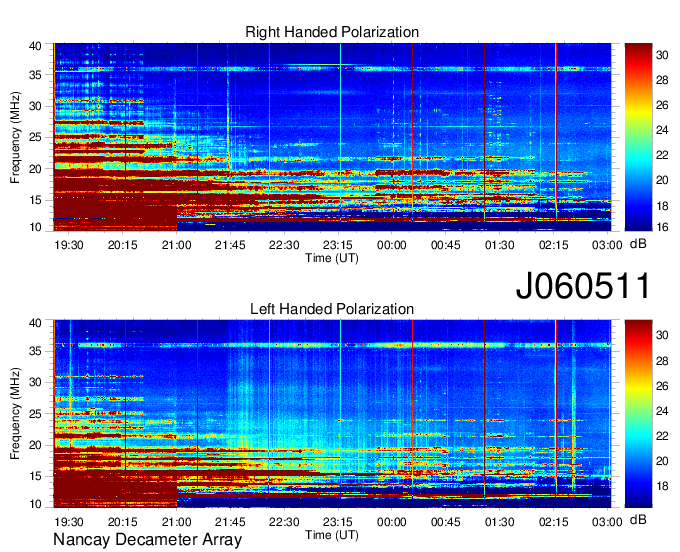Click 'Frequency (MHz)' axis label of right-handed plot
Screen dimensions: 680x552
point(15,137)
